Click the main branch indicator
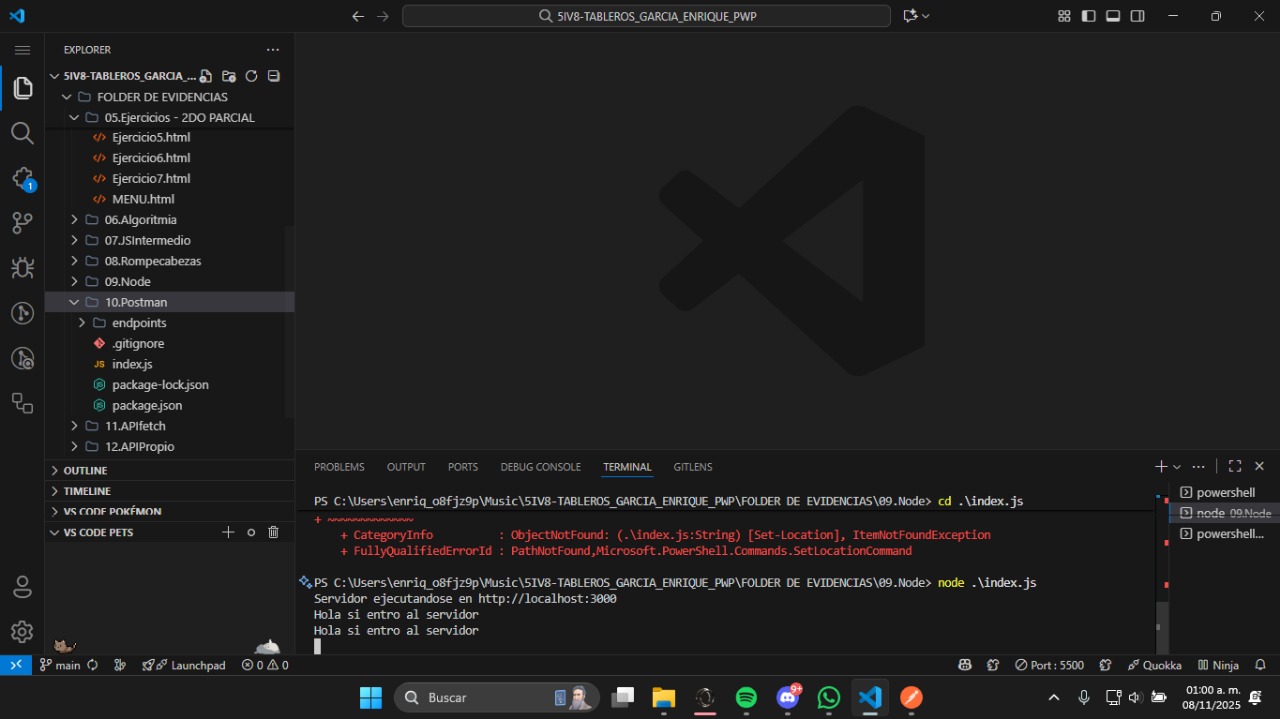 pyautogui.click(x=62, y=664)
